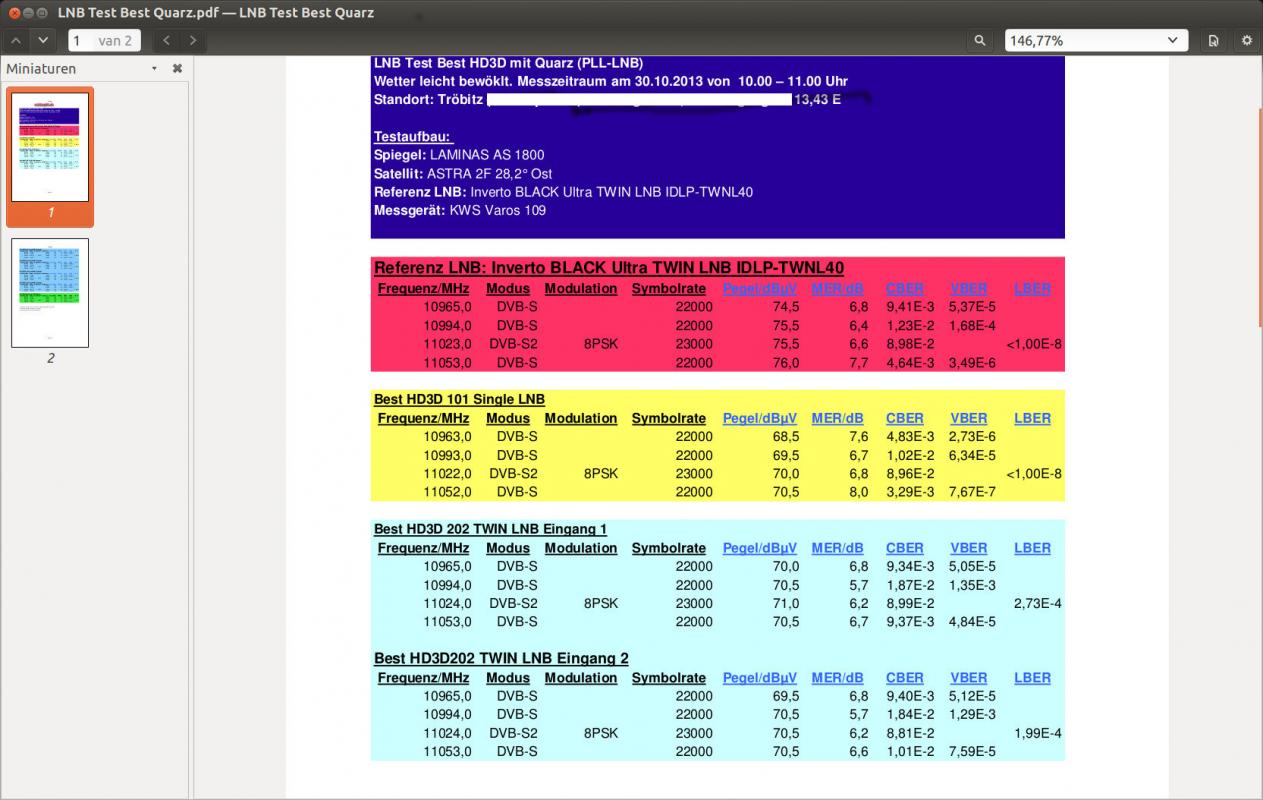
Task: Click the red section MER/dB link
Action: coord(837,289)
